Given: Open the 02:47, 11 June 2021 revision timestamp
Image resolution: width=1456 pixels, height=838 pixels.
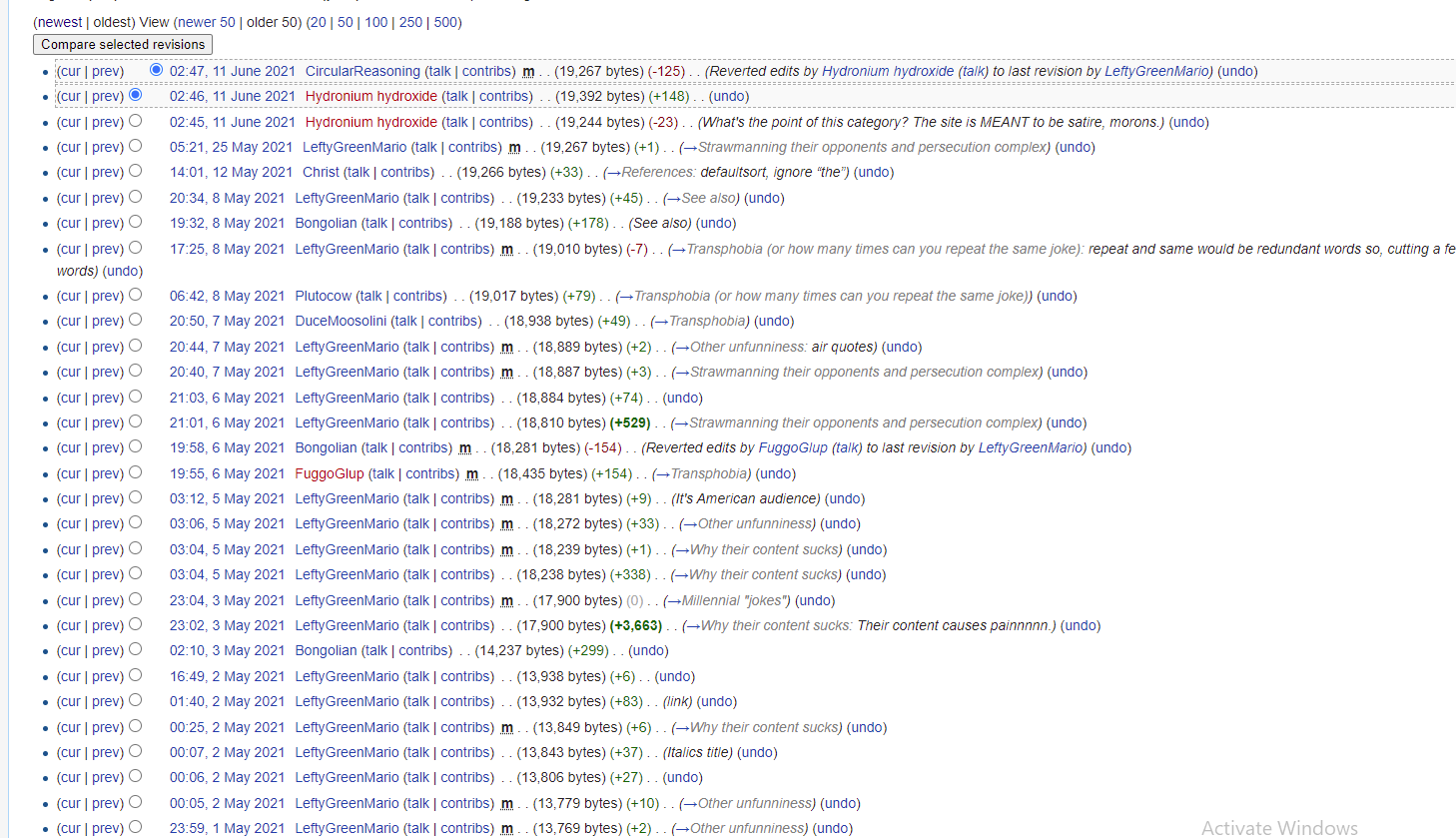Looking at the screenshot, I should click(x=233, y=71).
